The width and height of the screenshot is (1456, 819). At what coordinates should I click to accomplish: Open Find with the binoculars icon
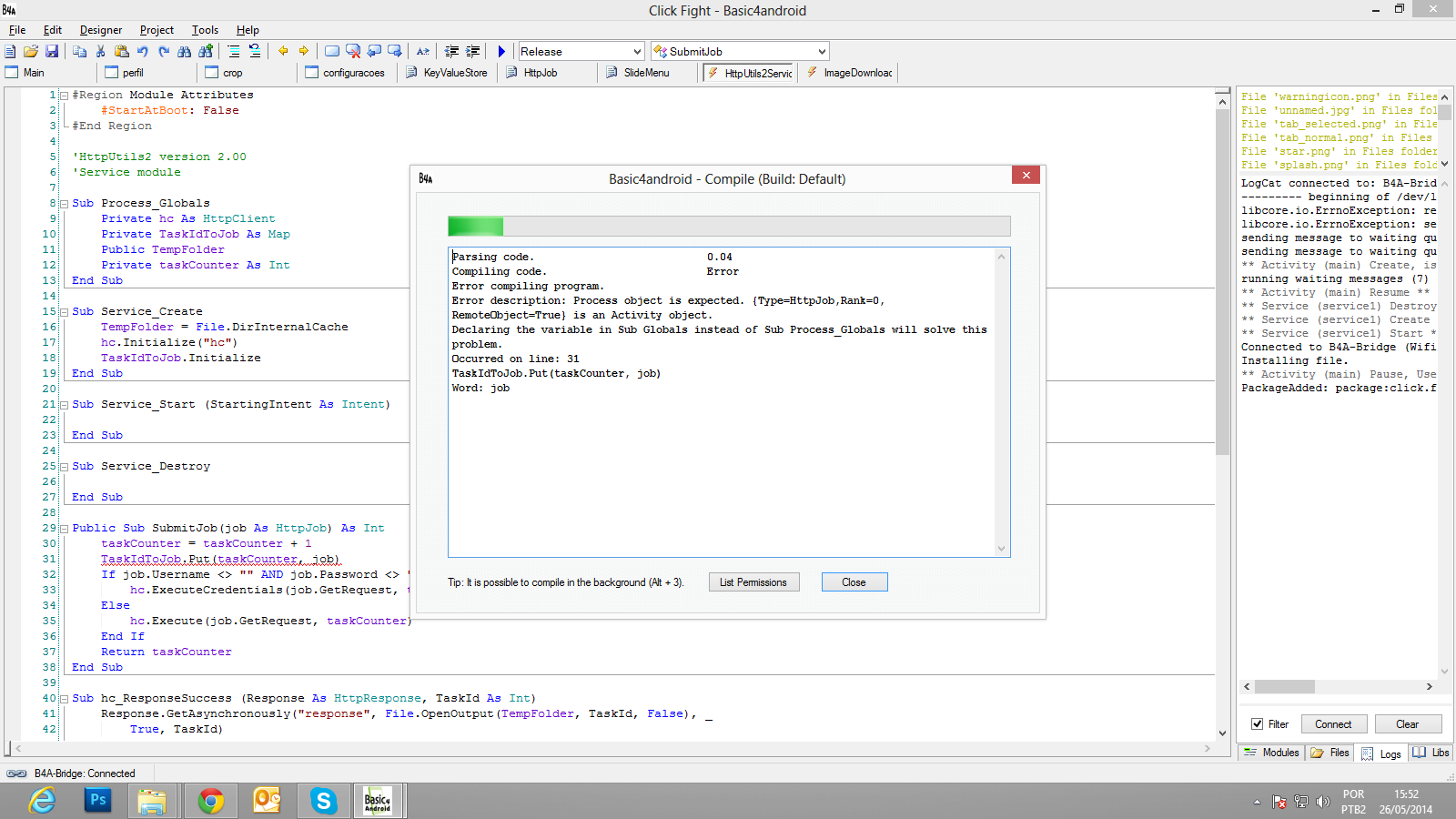(185, 52)
